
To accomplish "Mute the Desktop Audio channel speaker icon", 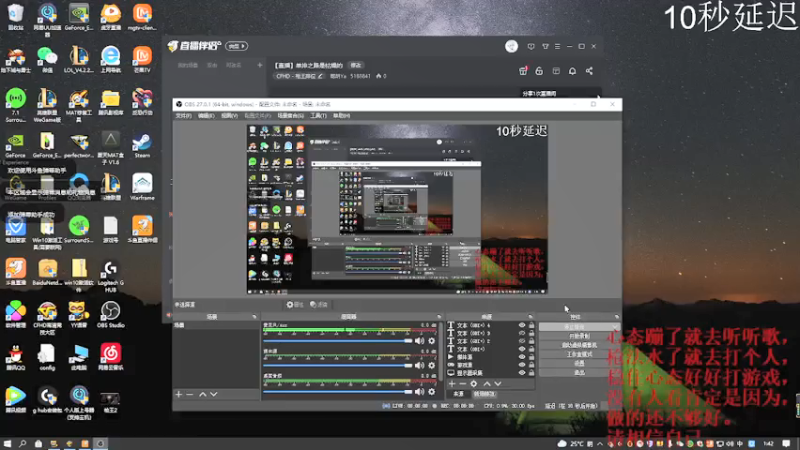I will (x=419, y=392).
